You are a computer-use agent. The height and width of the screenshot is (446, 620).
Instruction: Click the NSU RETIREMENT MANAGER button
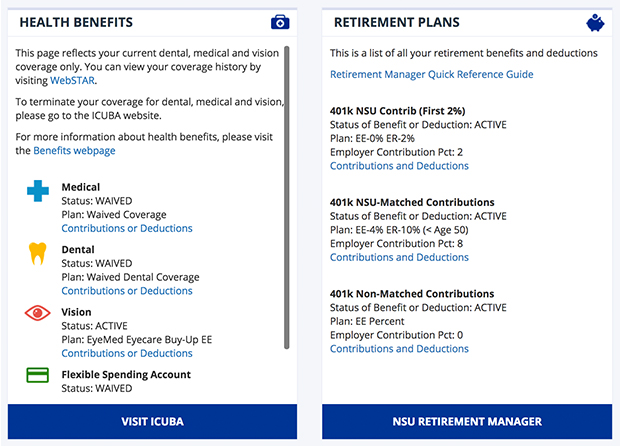tap(467, 421)
